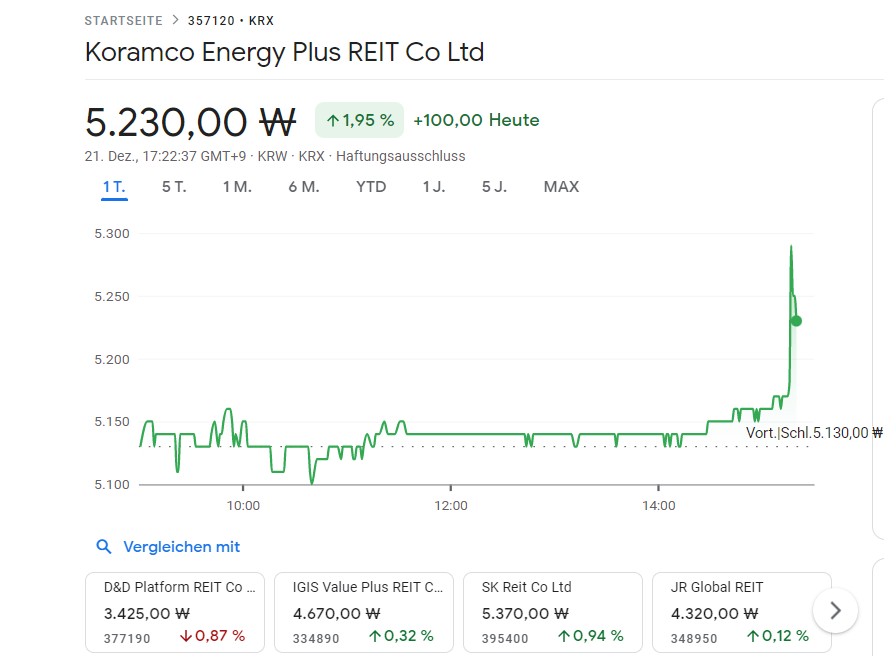Open the JR Global REIT card

coord(741,612)
